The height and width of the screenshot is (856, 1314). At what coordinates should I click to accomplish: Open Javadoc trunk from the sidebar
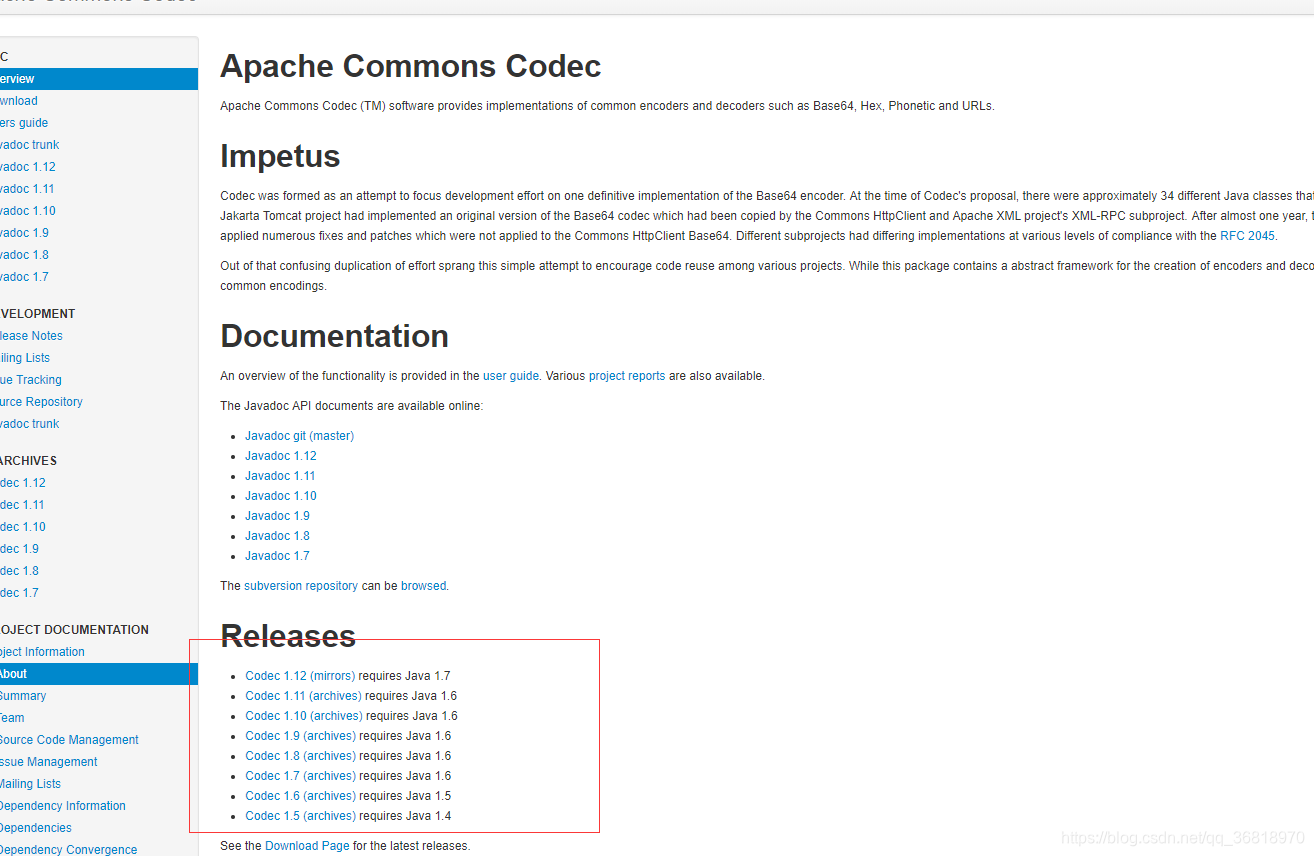point(30,144)
